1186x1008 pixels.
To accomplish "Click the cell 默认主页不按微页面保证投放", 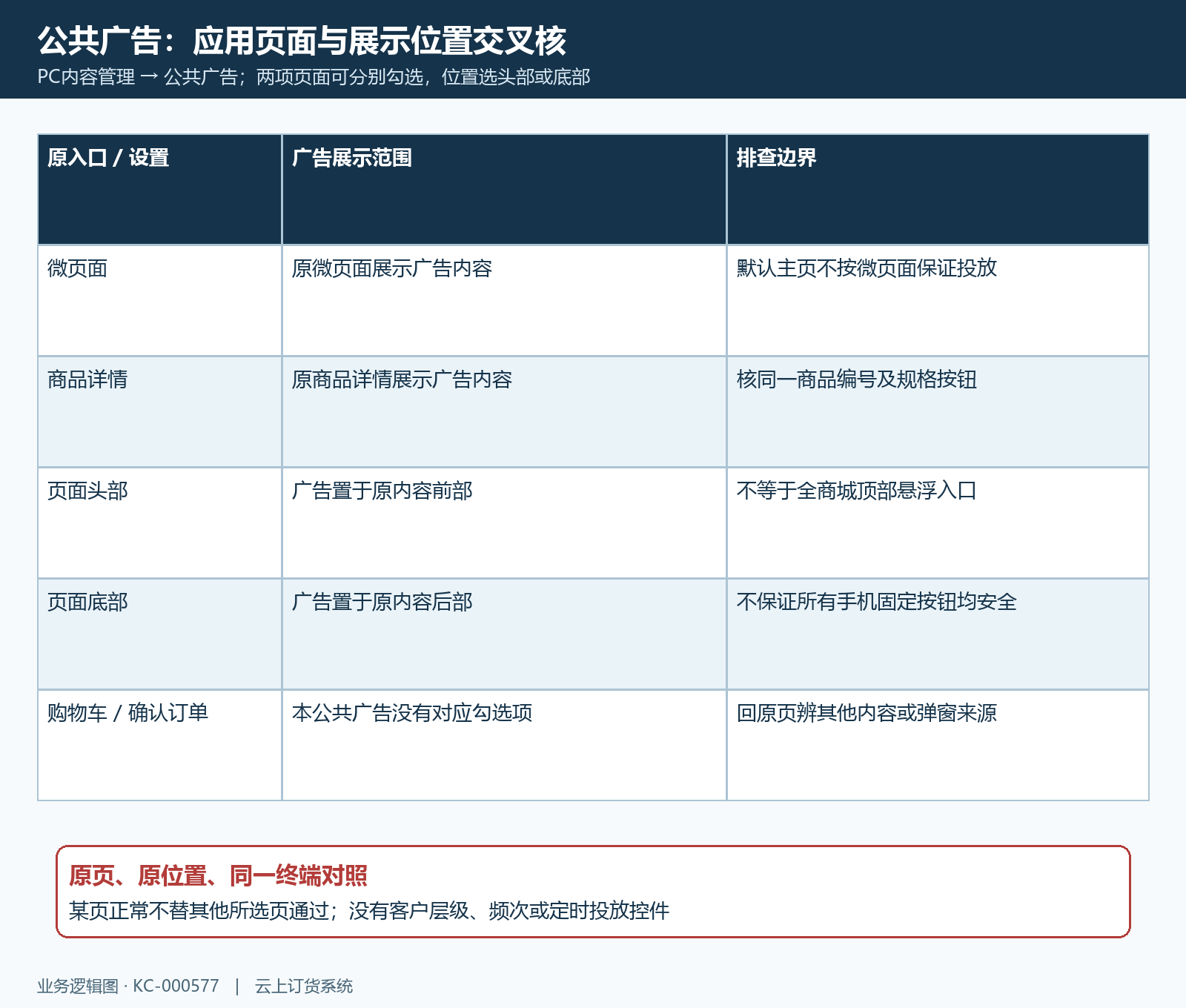I will tap(938, 300).
